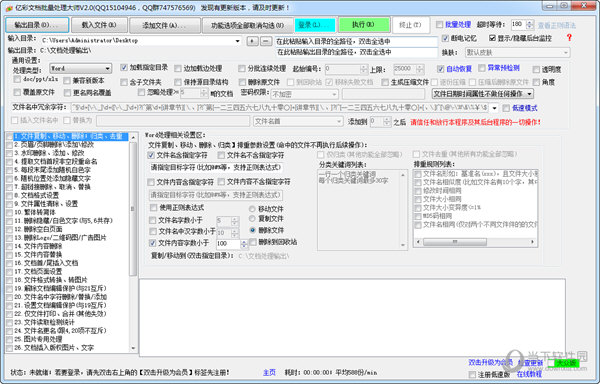Enable the 边加载边处理 checkbox

[178, 68]
